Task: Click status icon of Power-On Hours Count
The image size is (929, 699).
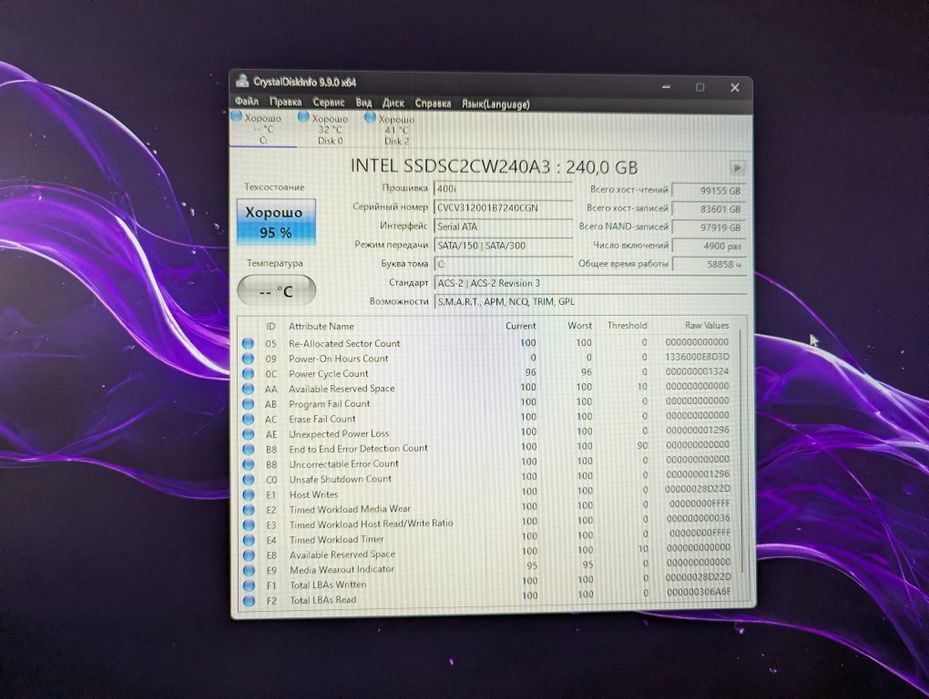Action: pos(248,358)
